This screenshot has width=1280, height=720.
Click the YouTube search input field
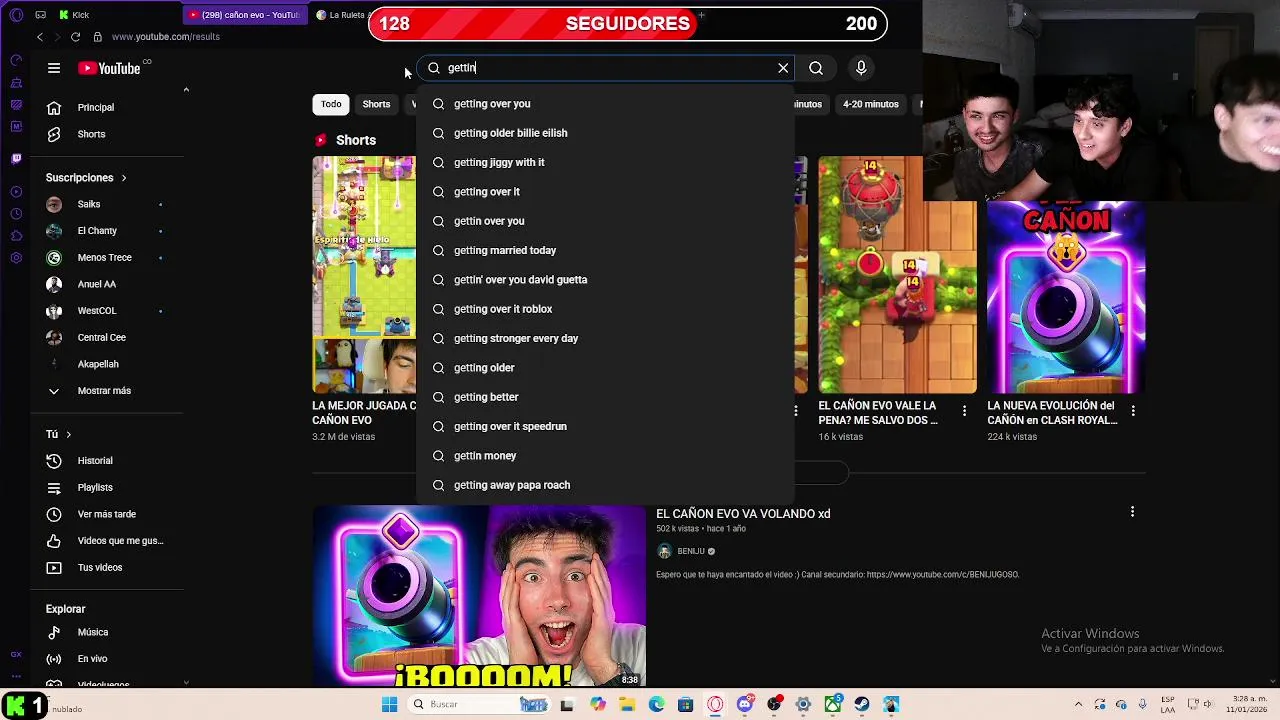coord(606,68)
